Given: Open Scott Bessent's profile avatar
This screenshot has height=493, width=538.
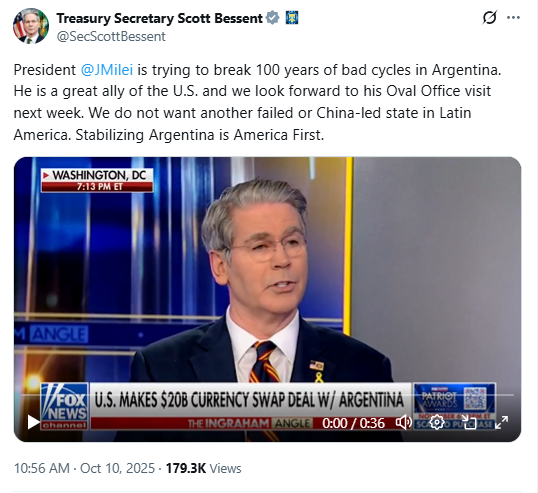Looking at the screenshot, I should pos(31,26).
